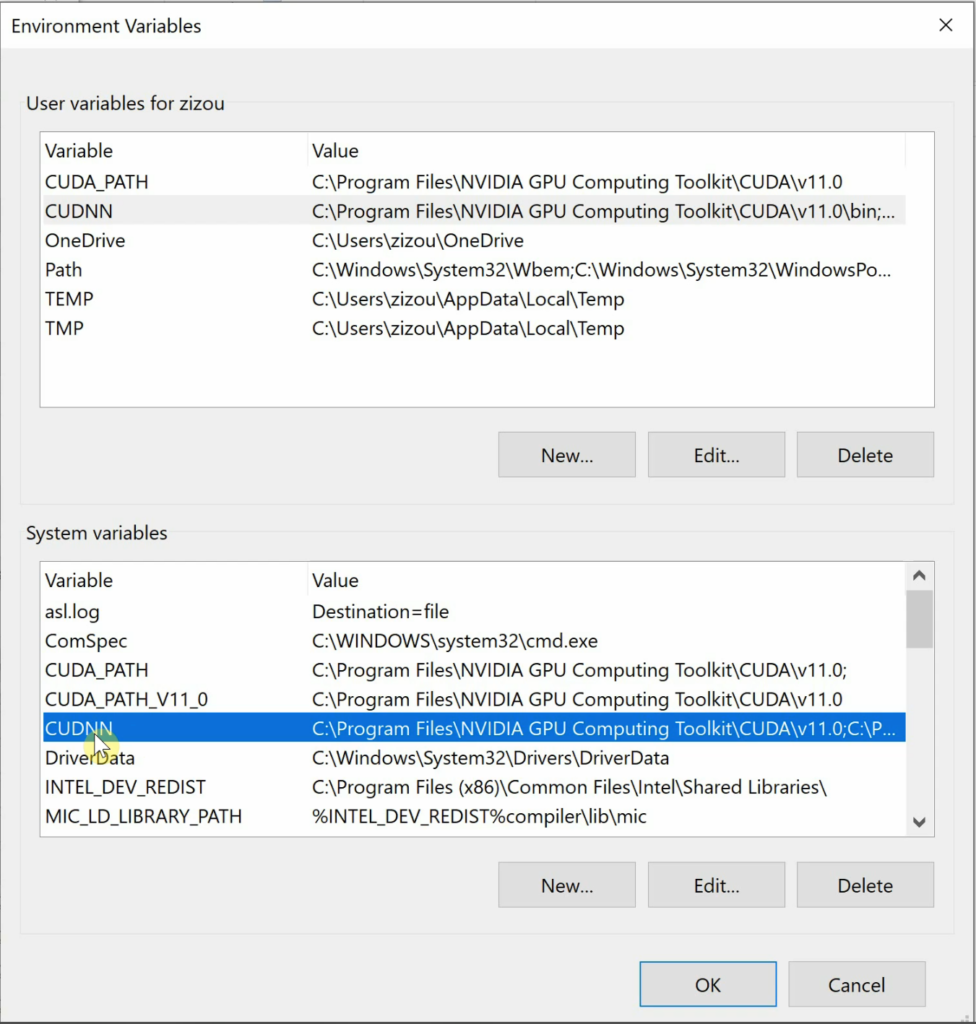This screenshot has height=1024, width=976.
Task: Sort by the Variable column header
Action: (78, 150)
